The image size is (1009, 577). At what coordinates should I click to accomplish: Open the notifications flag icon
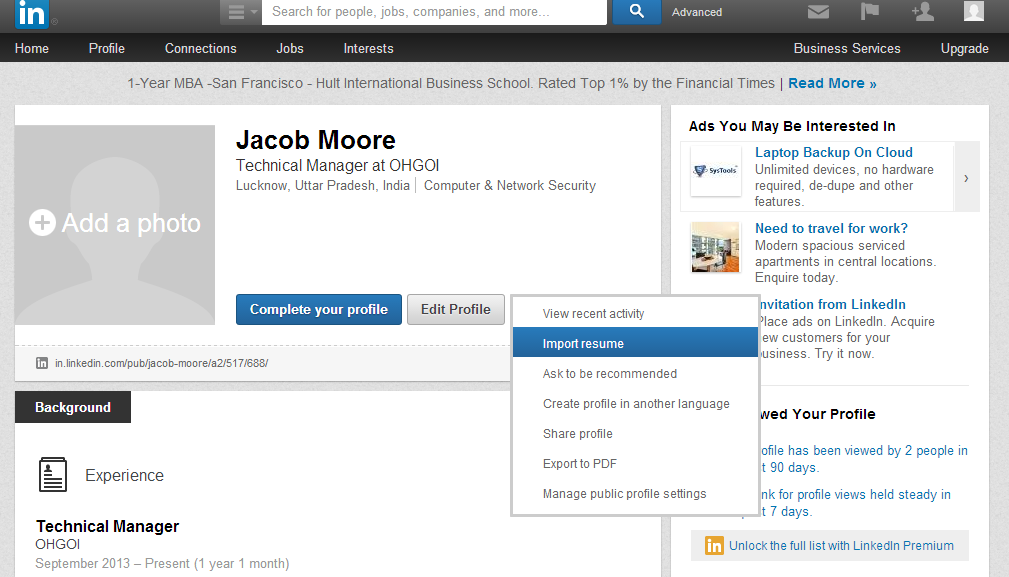pyautogui.click(x=869, y=11)
